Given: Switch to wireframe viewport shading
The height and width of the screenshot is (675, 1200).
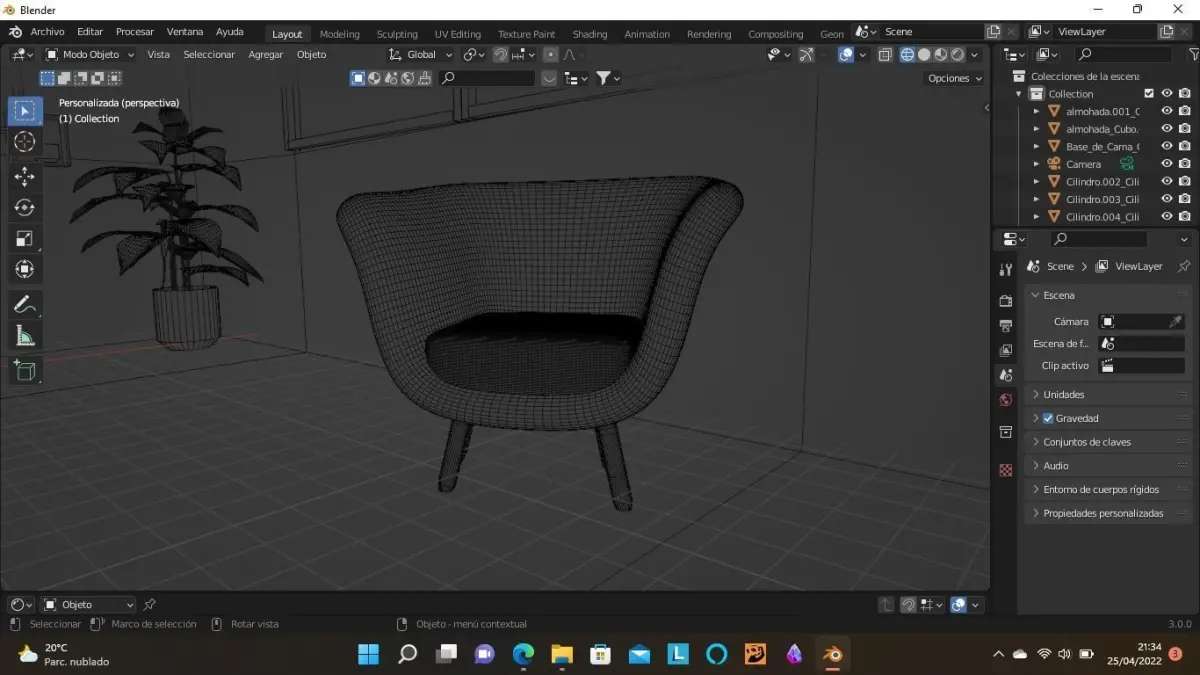Looking at the screenshot, I should [907, 55].
